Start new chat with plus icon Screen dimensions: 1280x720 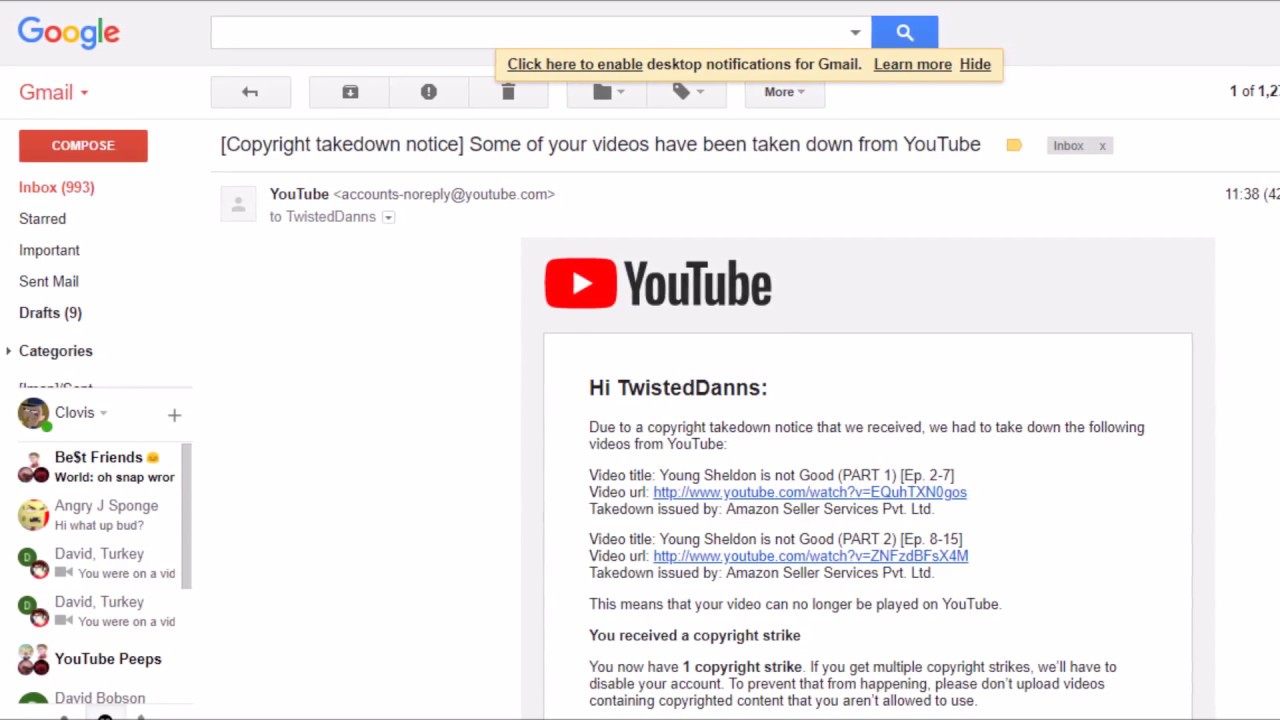point(174,414)
